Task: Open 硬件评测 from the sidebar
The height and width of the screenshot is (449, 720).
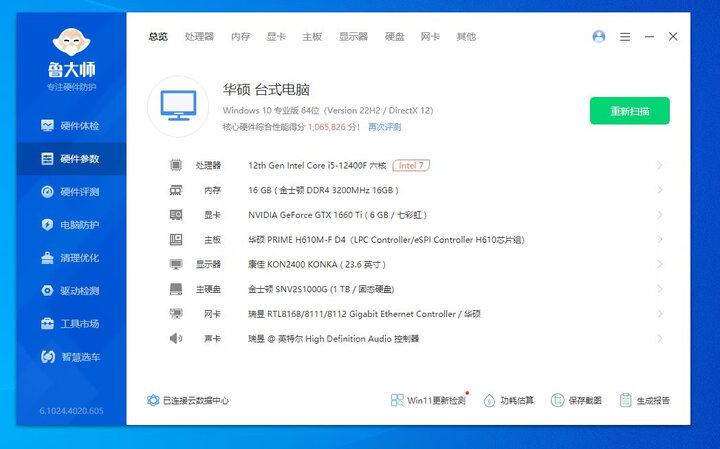Action: pos(71,192)
